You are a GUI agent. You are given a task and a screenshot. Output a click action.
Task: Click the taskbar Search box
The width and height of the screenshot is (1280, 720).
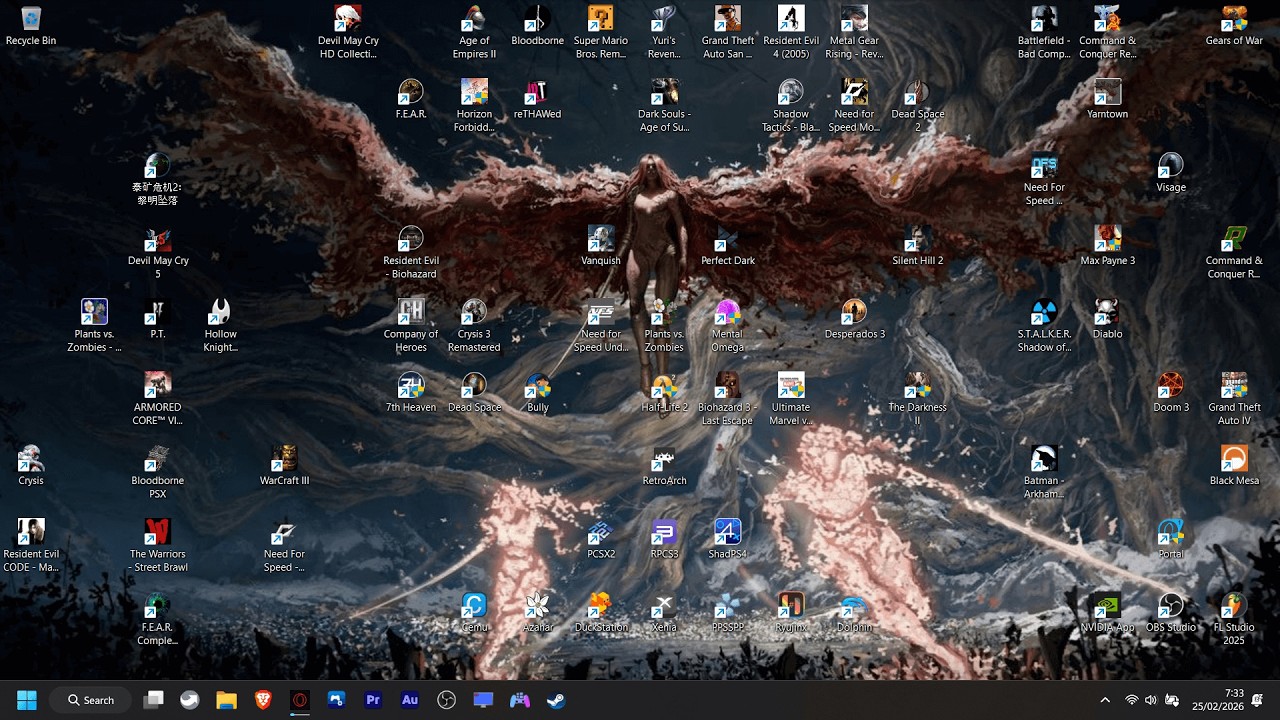(x=90, y=700)
